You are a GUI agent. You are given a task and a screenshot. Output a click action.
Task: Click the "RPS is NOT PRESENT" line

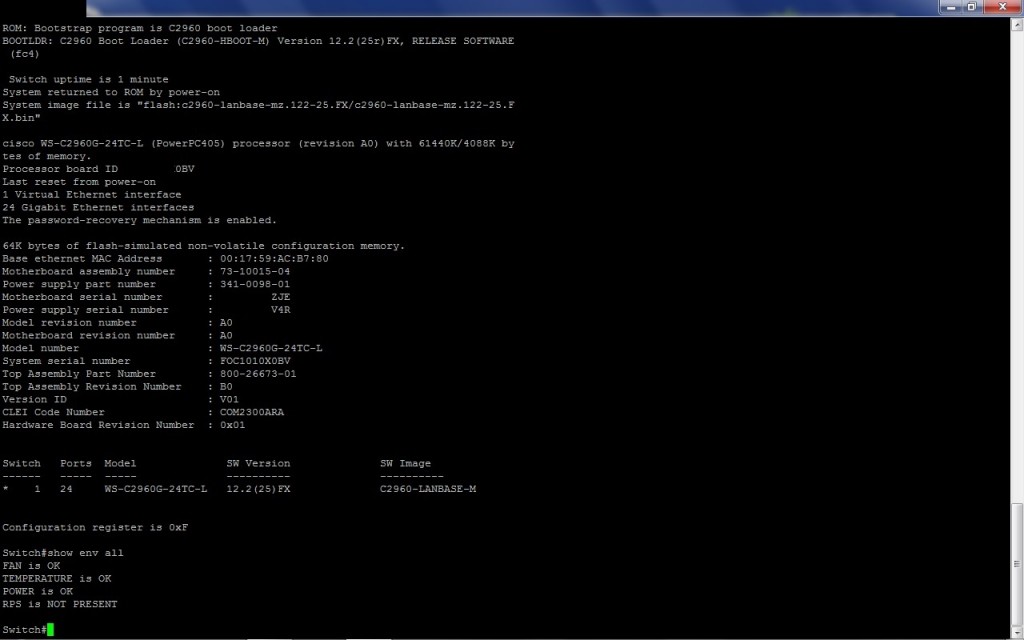point(60,604)
